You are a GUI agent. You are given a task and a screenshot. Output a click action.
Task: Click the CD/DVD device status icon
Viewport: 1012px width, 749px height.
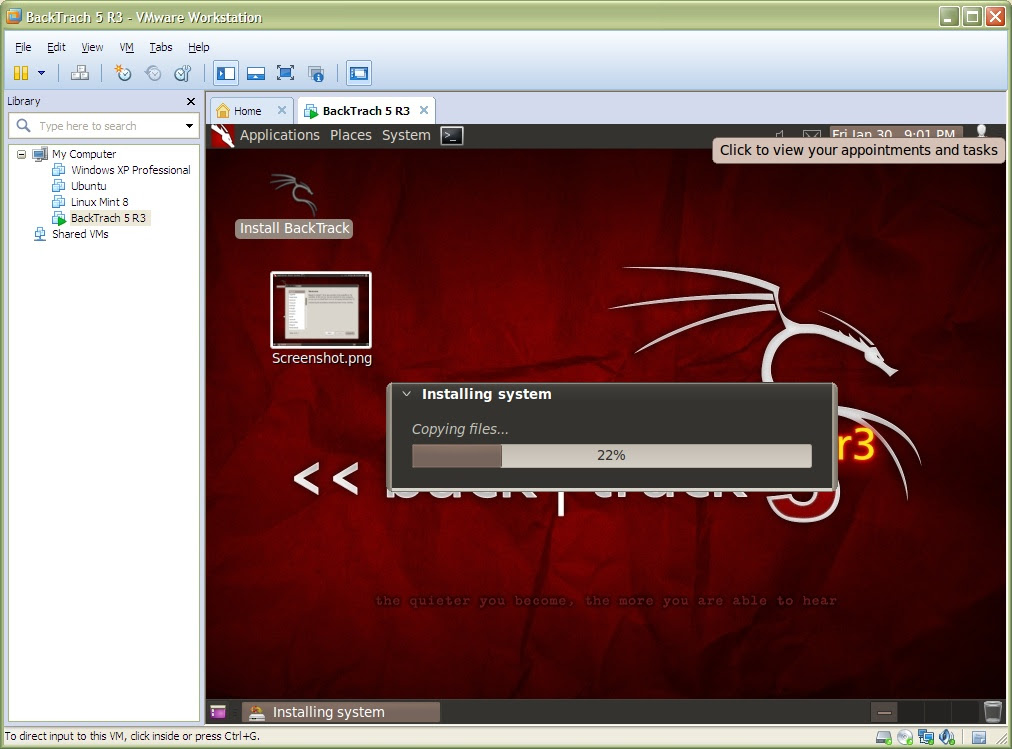(905, 737)
